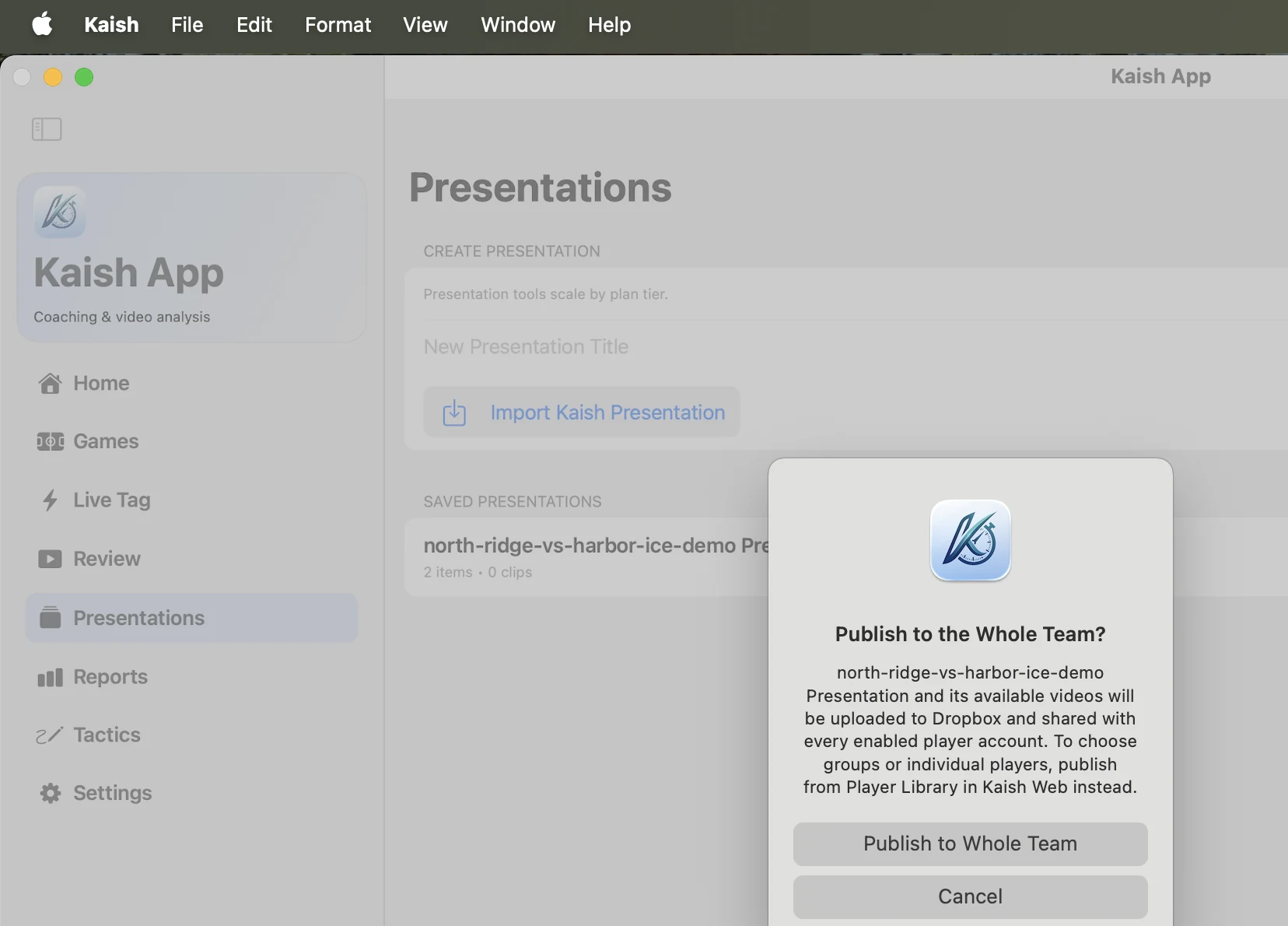Click 'Presentation tools scale by plan tier.' text
The height and width of the screenshot is (926, 1288).
[546, 294]
